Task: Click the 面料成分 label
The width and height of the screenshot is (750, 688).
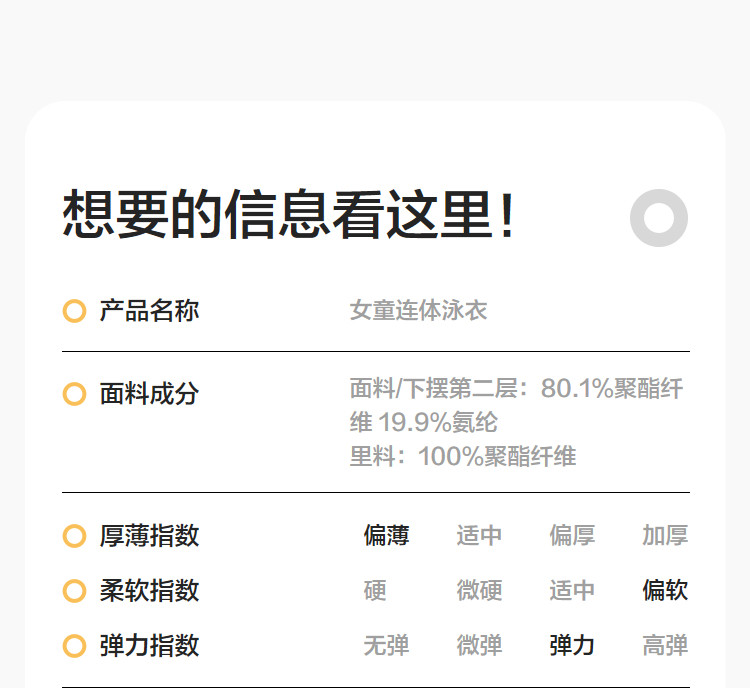Action: click(149, 394)
